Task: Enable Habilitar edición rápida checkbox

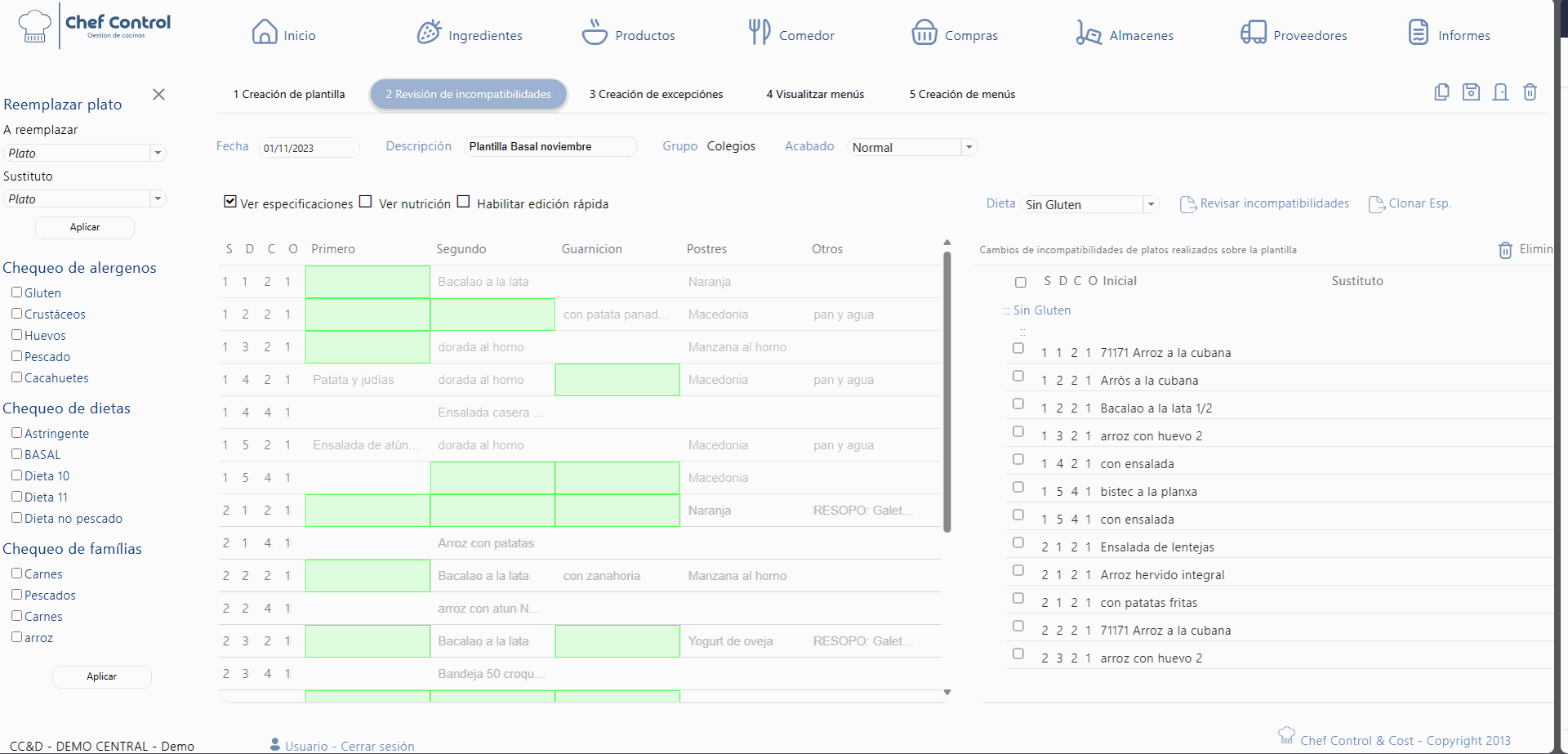Action: click(x=463, y=202)
